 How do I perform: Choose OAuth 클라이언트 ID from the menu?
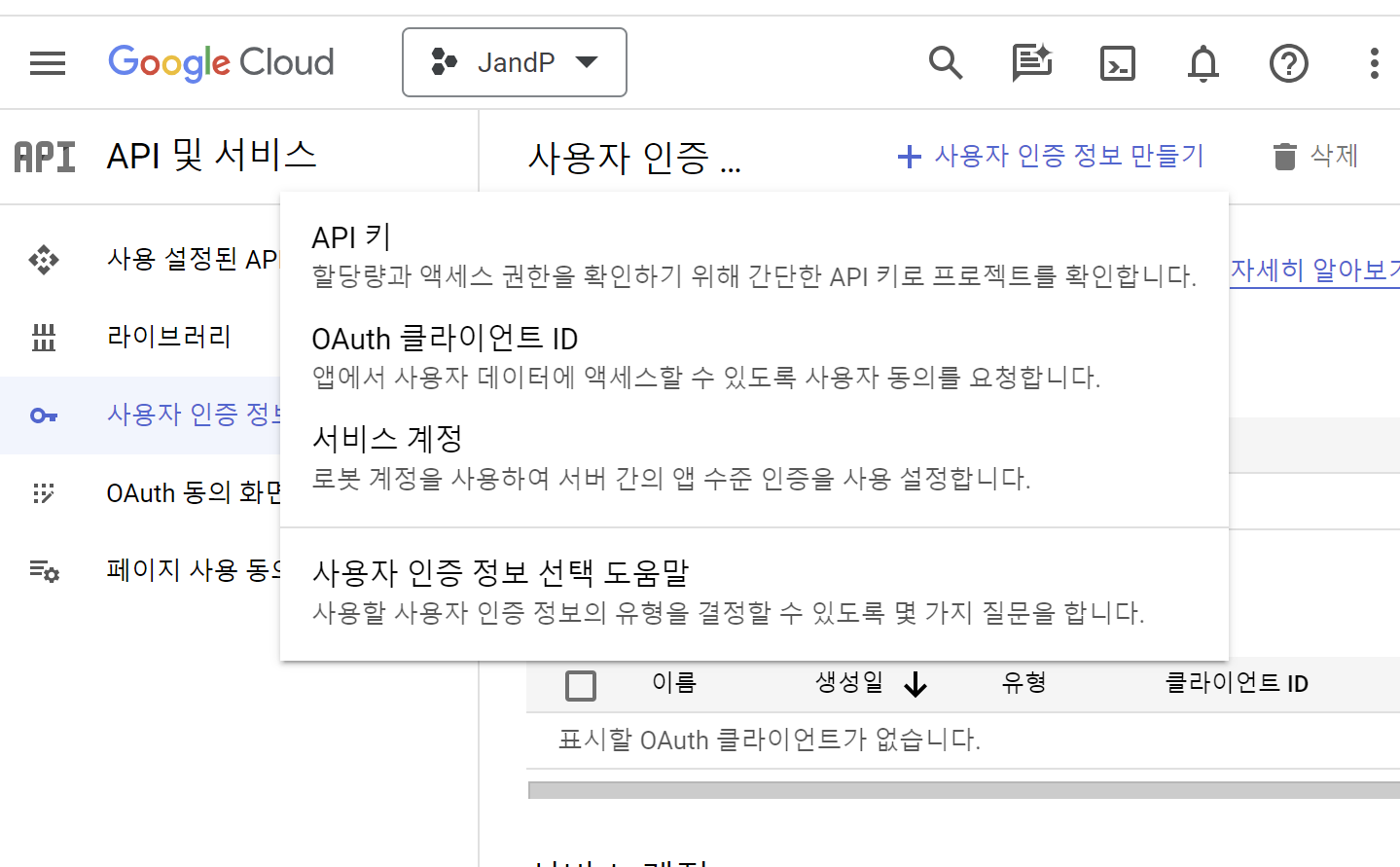754,357
